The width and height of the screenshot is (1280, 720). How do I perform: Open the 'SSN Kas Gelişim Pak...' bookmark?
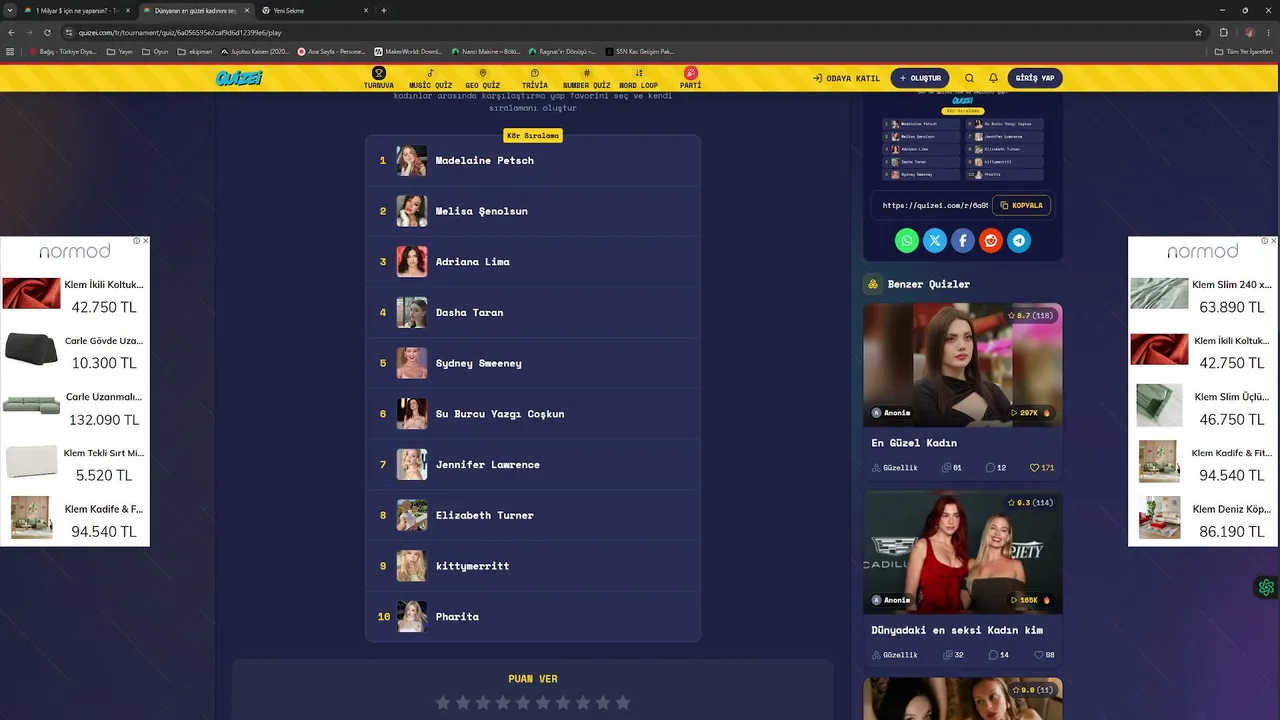click(x=640, y=51)
